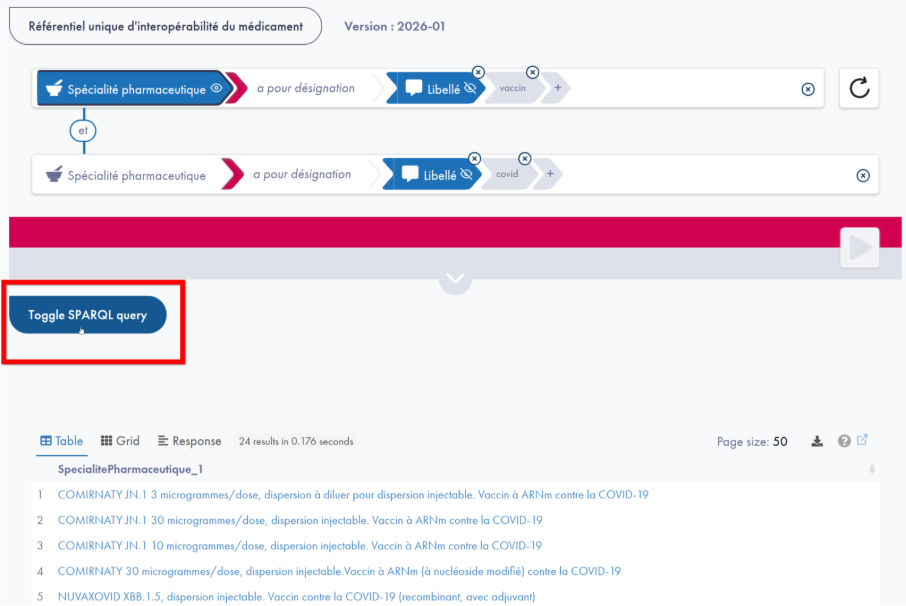The height and width of the screenshot is (606, 906).
Task: Toggle eye visibility on first Spécialité pharmaceutique
Action: (x=216, y=88)
